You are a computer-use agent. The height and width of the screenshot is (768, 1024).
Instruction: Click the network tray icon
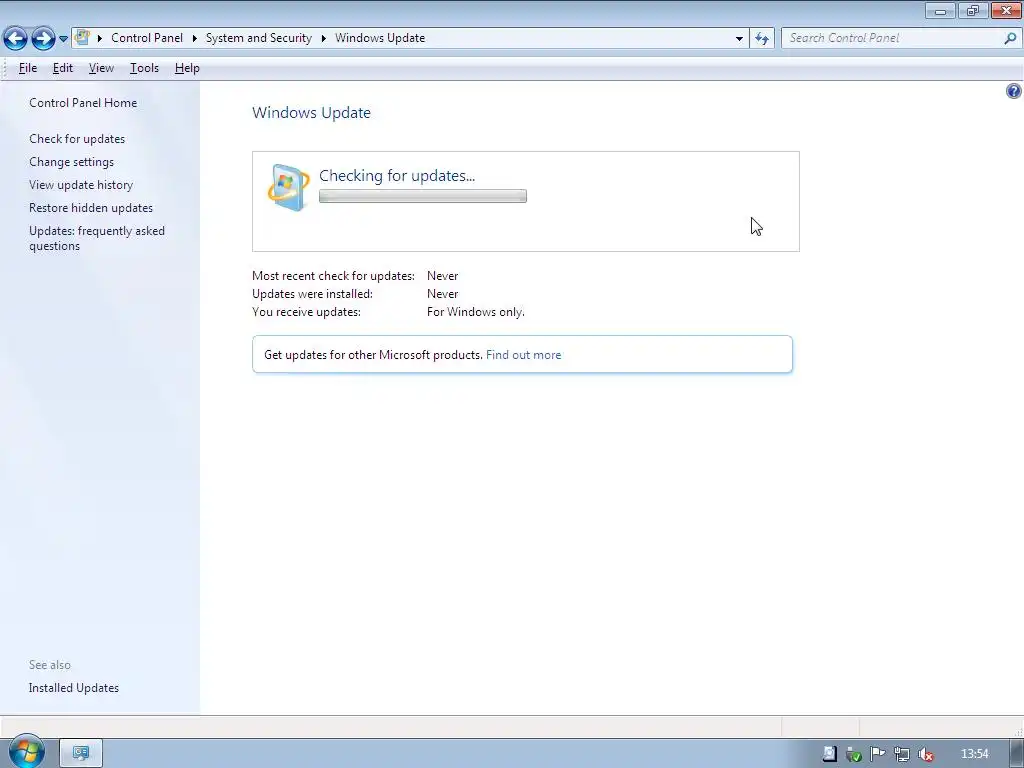tap(902, 754)
